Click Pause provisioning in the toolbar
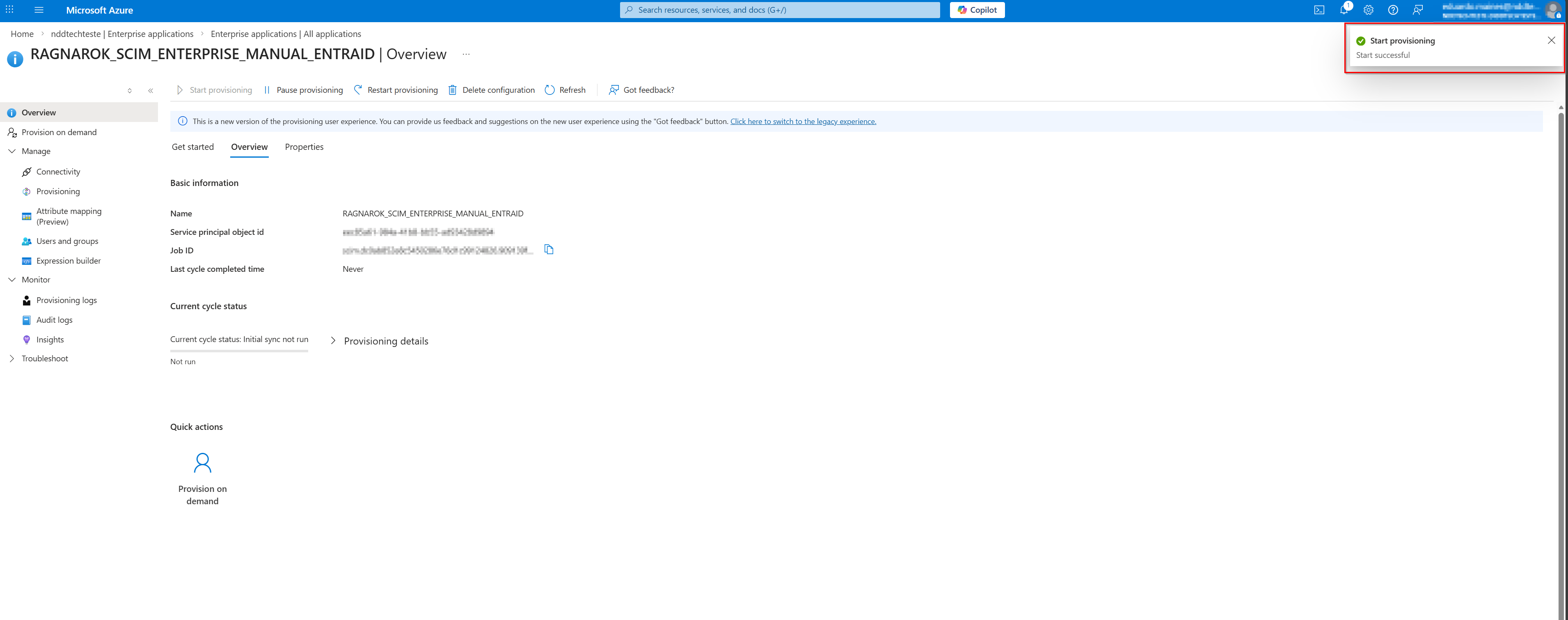Viewport: 1568px width, 620px height. point(303,90)
